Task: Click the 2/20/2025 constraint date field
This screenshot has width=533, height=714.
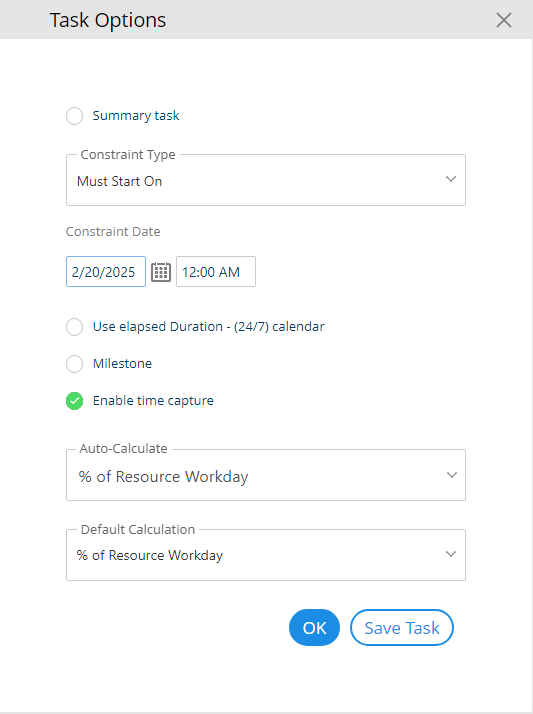Action: click(106, 271)
